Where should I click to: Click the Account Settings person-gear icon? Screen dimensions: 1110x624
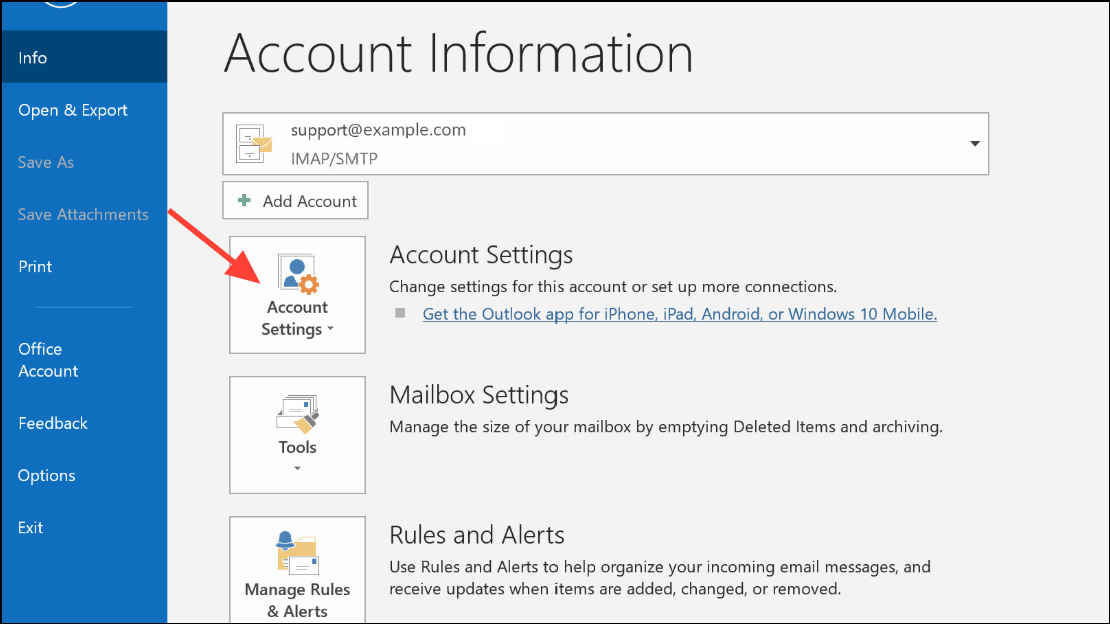coord(299,273)
